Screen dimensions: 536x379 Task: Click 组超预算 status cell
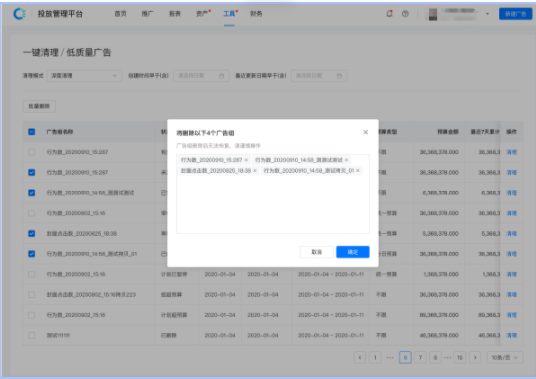click(172, 295)
